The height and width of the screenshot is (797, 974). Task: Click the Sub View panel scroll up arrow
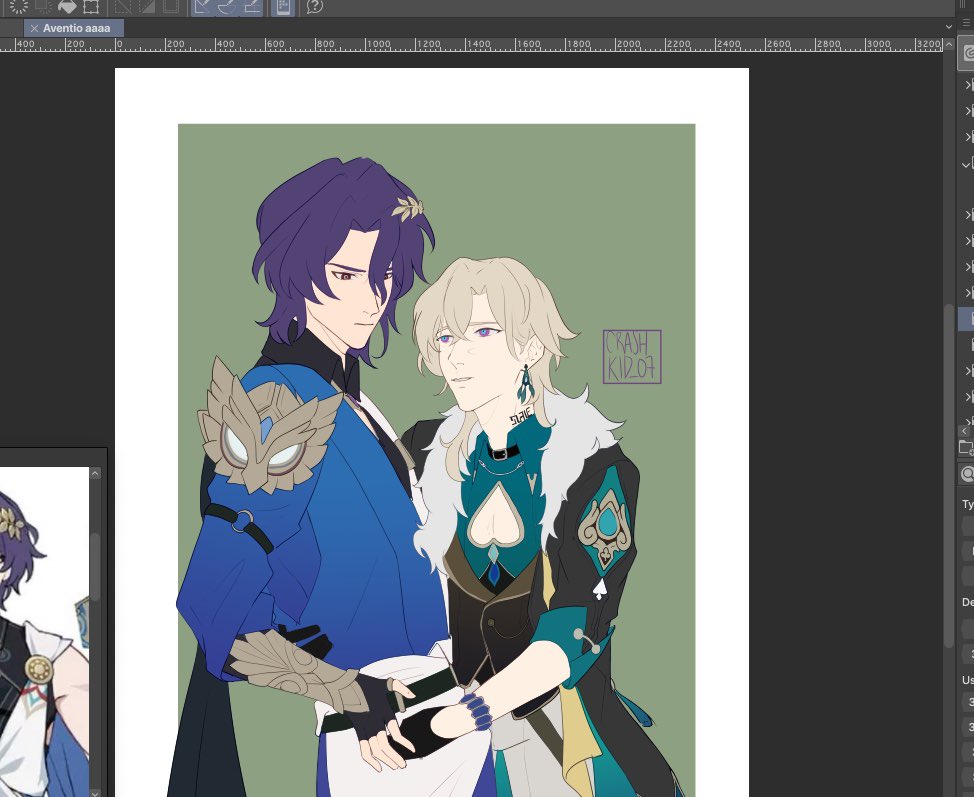click(95, 473)
